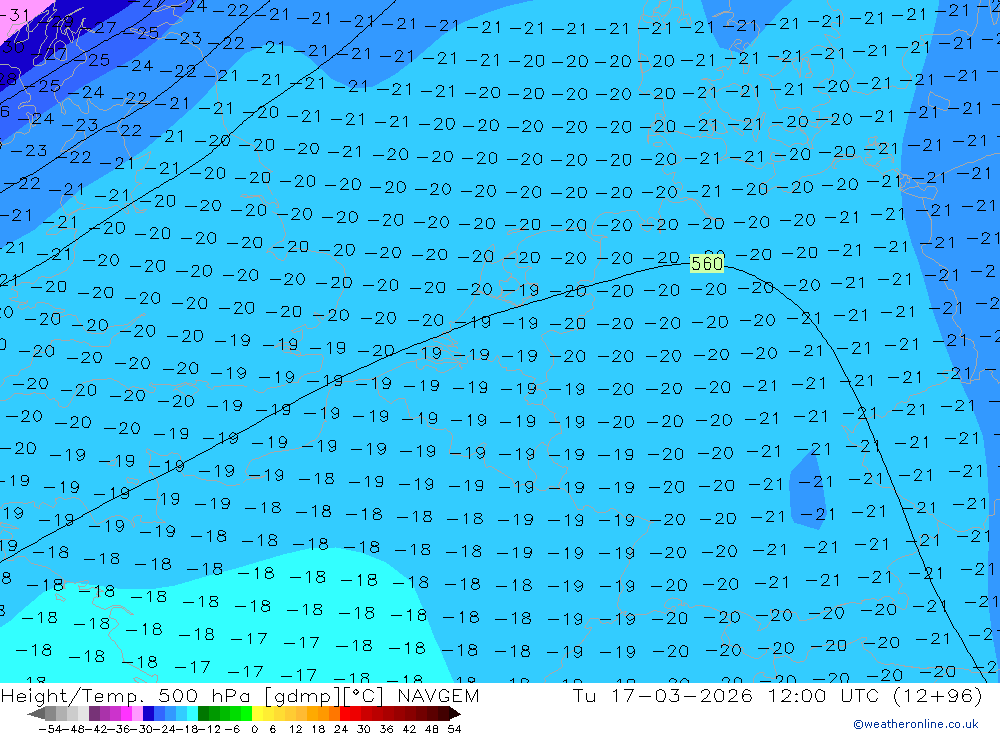Click the dark green swatch above -18
Viewport: 1000px width, 733px height.
tap(203, 714)
